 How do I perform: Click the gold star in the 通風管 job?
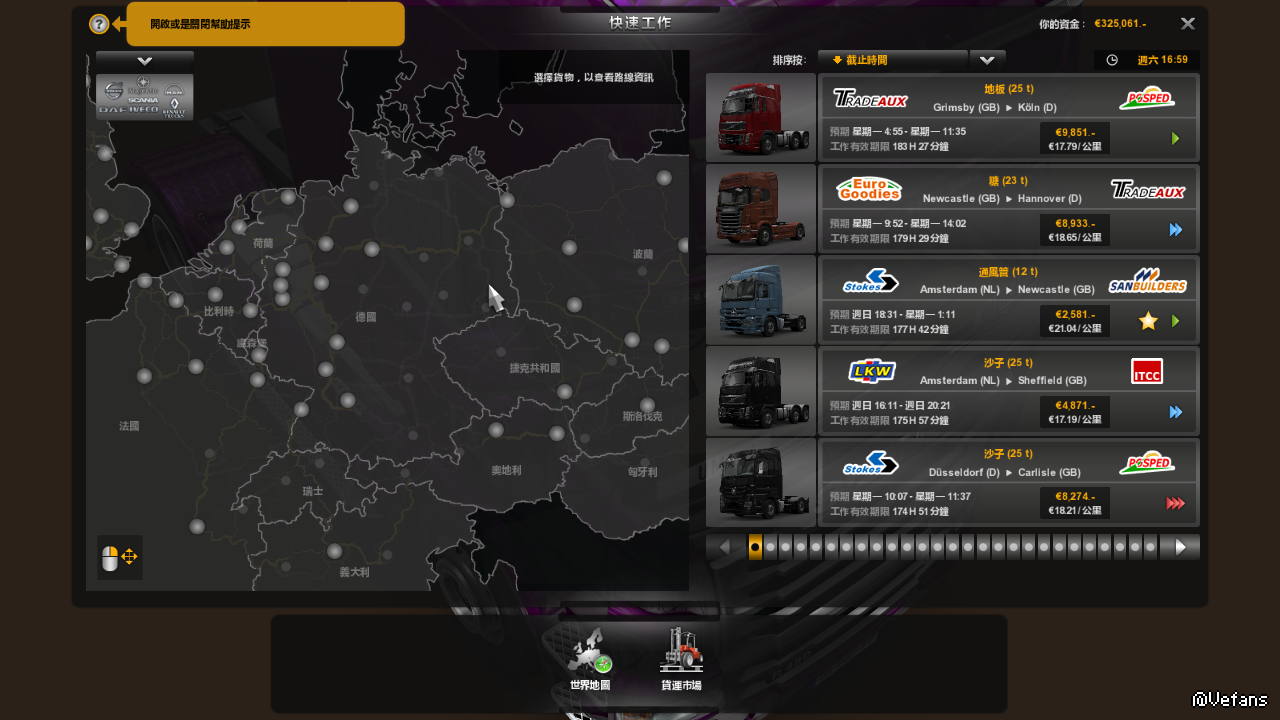(1148, 321)
